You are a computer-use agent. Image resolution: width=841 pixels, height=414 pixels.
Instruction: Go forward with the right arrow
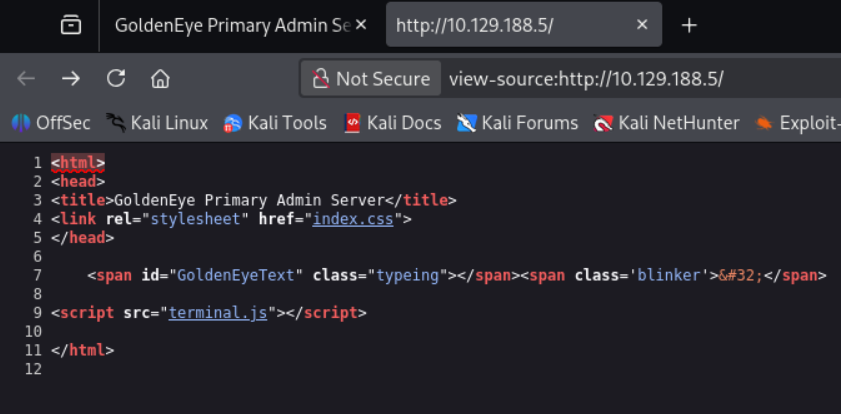[71, 79]
